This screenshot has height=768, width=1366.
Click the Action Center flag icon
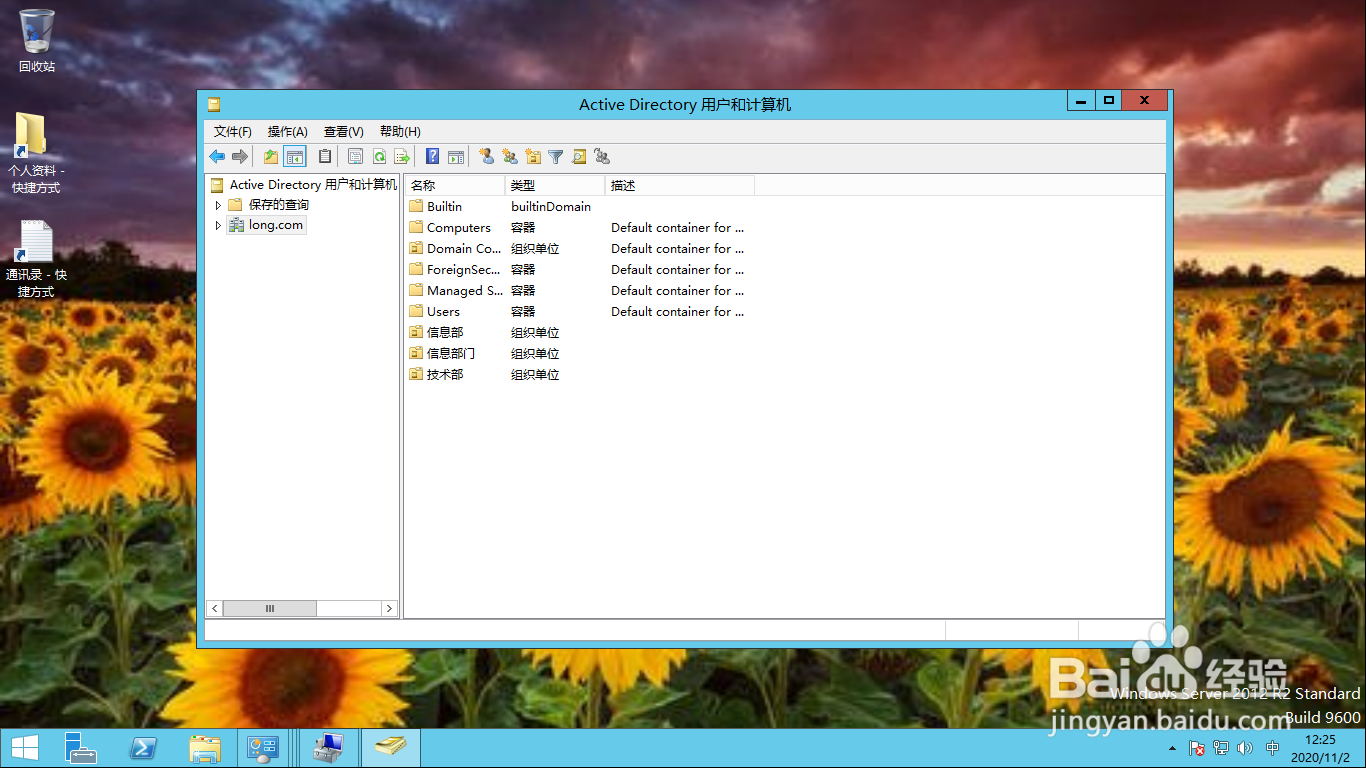click(1197, 748)
